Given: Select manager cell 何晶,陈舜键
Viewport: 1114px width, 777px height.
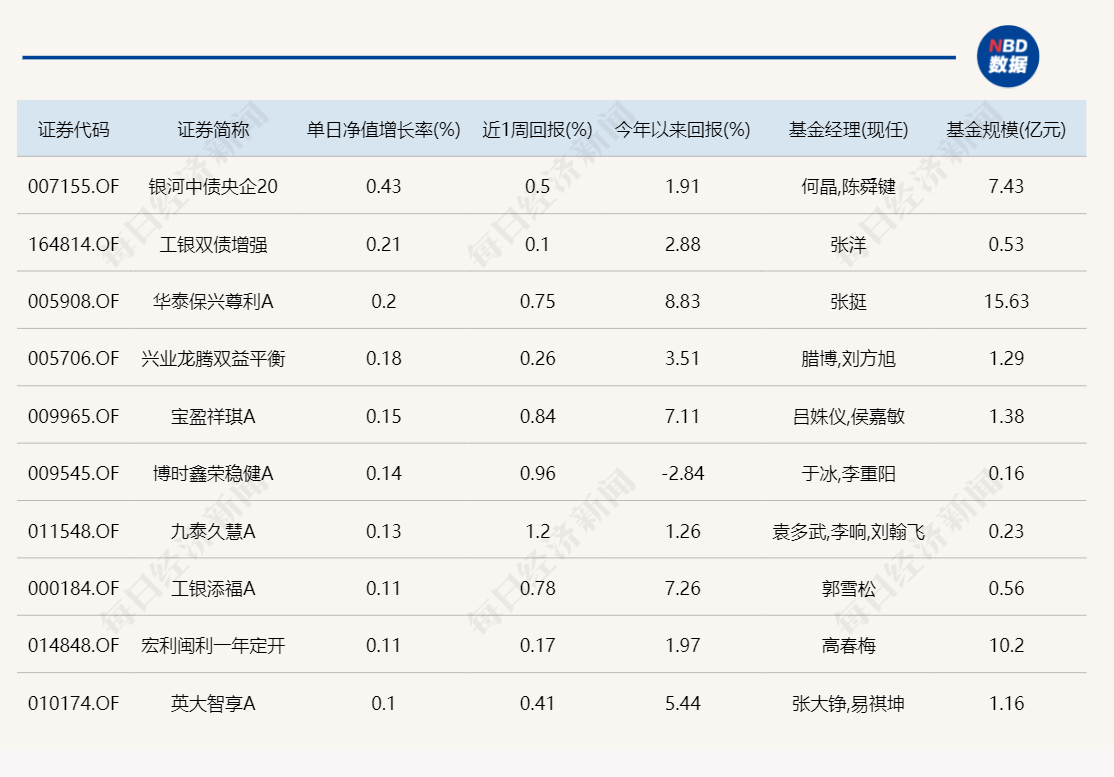Looking at the screenshot, I should point(848,187).
